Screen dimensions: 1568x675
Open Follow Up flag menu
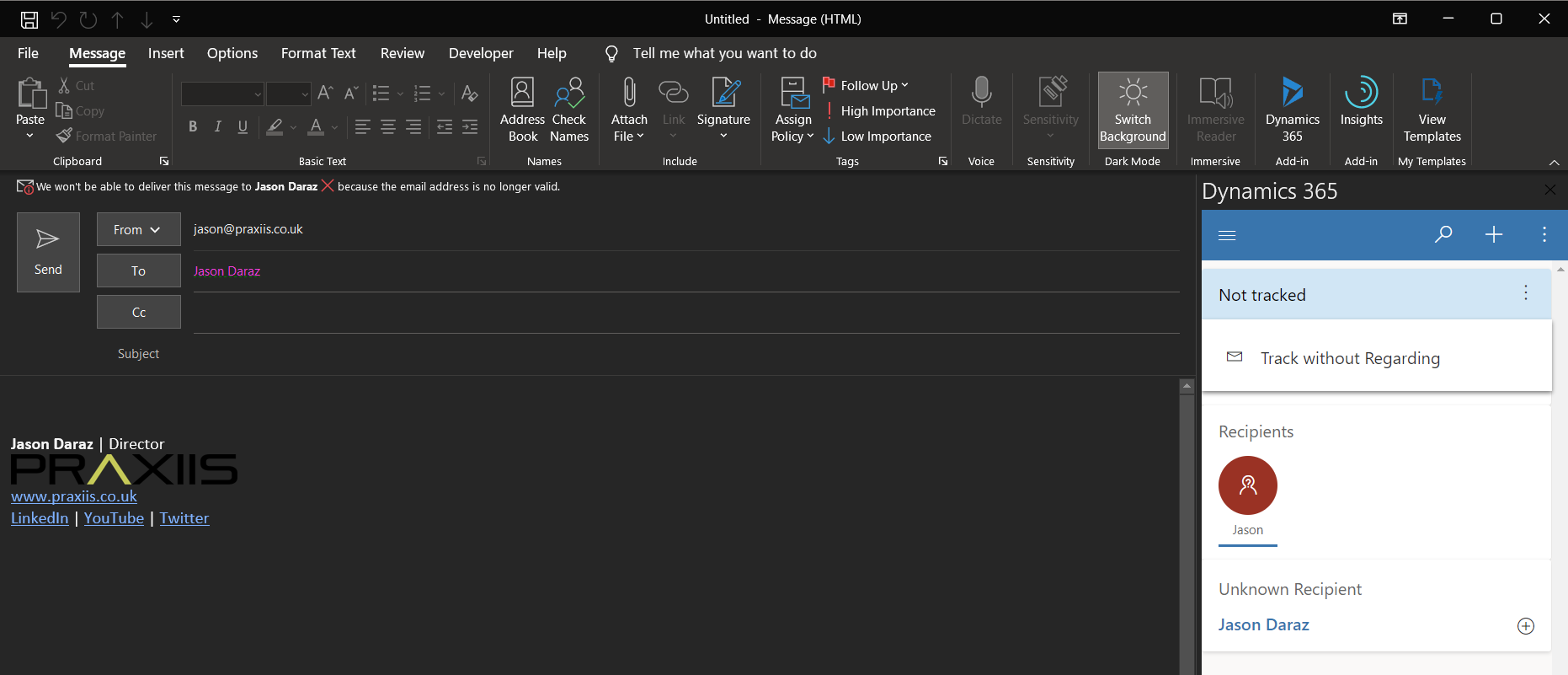coord(867,85)
